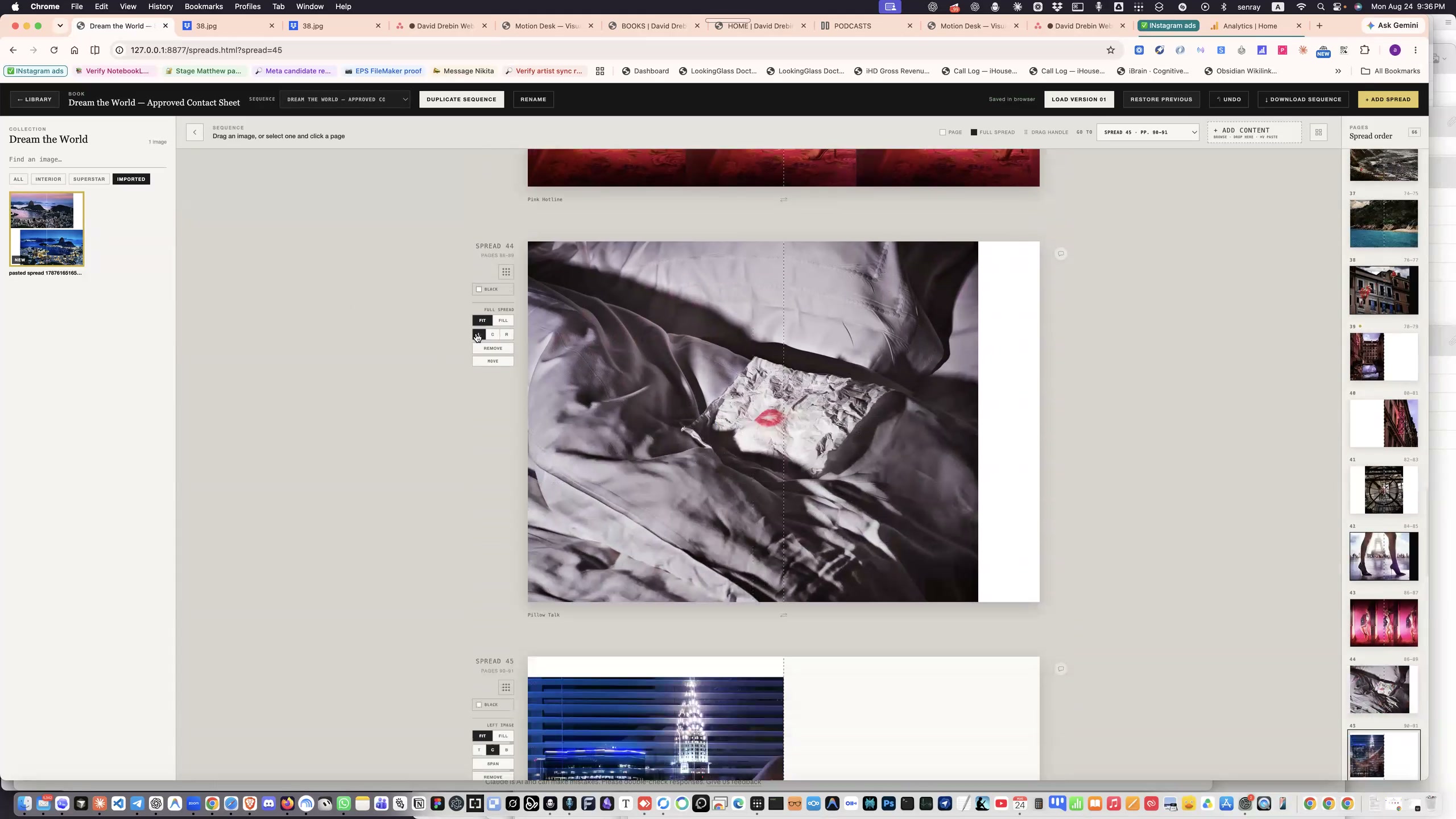Click the Find an image search field
The height and width of the screenshot is (819, 1456).
[88, 160]
